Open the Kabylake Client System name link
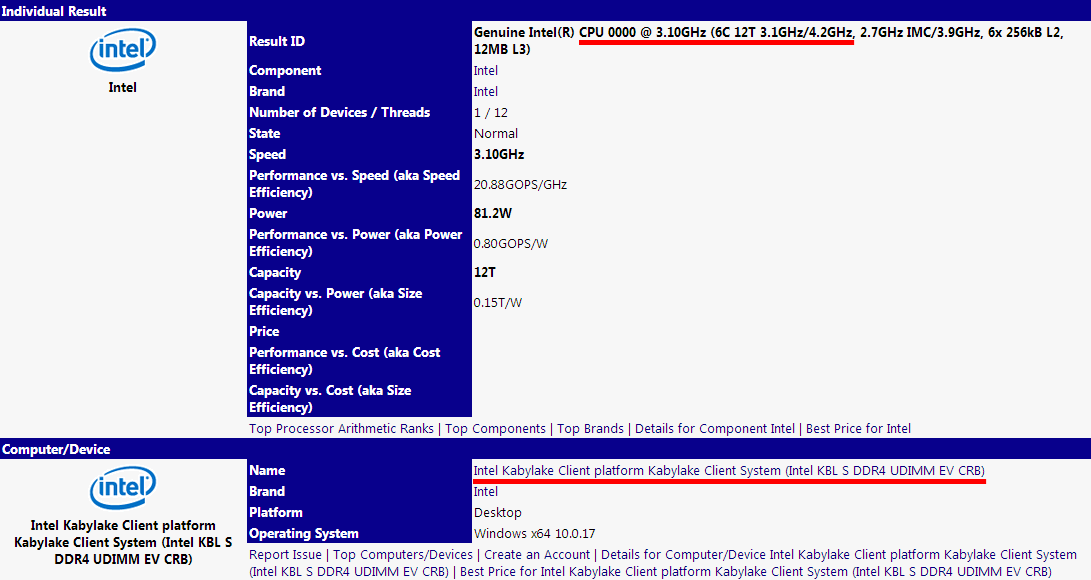Screen dimensions: 1091x580 729,471
